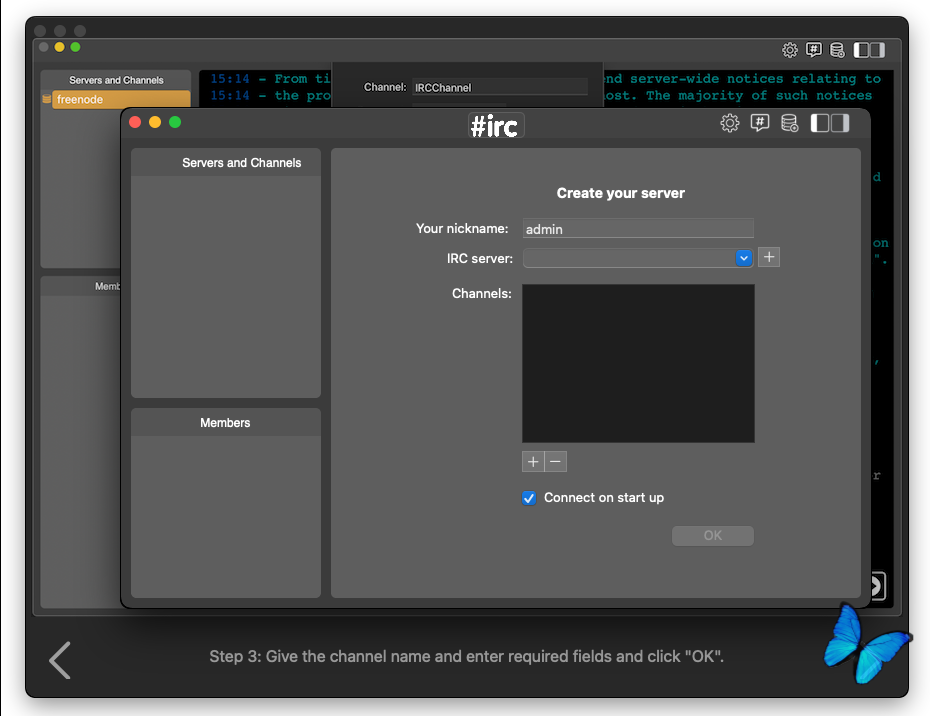The image size is (930, 716).
Task: Click the empty Channels list box
Action: click(x=638, y=363)
